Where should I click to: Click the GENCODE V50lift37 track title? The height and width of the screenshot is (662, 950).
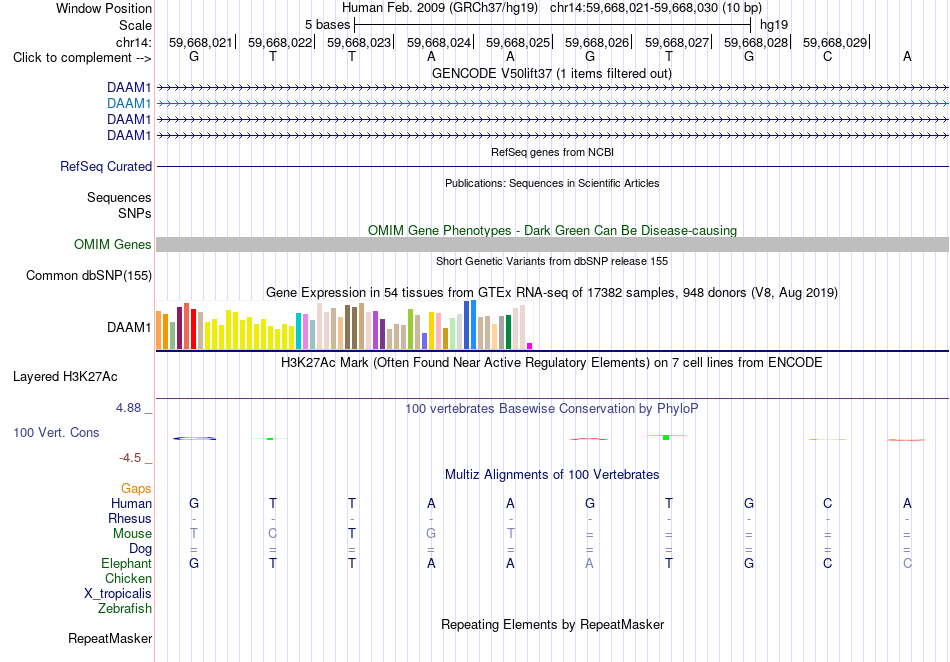point(552,74)
